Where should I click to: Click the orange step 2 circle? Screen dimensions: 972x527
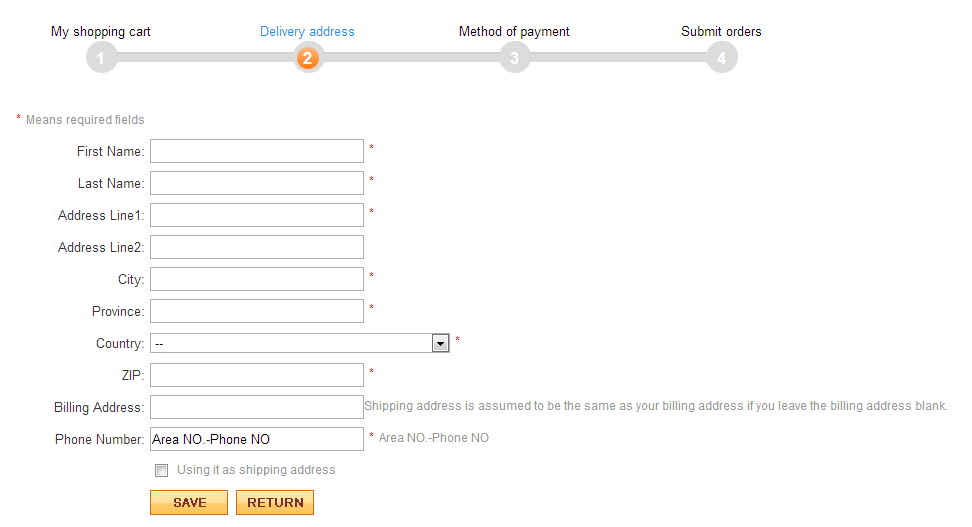click(x=308, y=58)
